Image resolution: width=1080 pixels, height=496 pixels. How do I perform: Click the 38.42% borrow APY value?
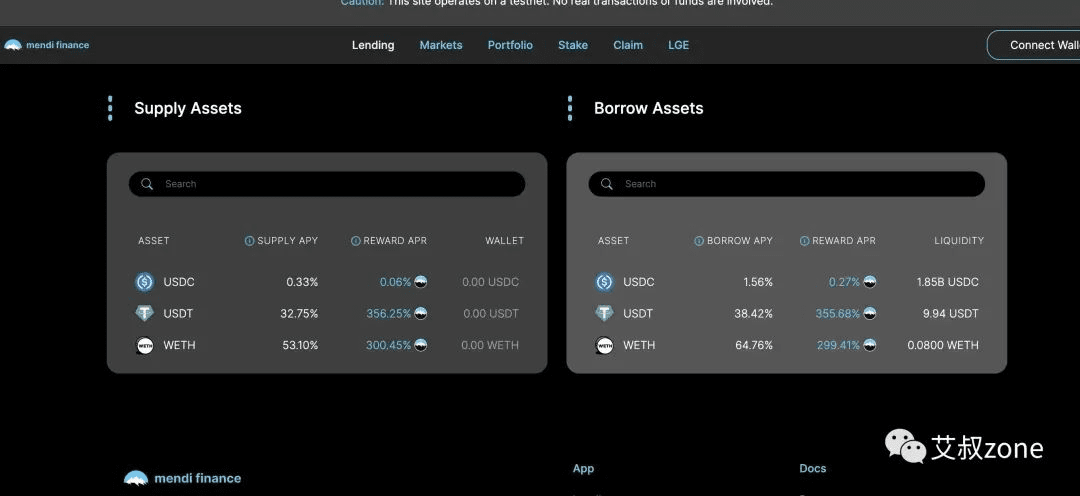pyautogui.click(x=754, y=313)
